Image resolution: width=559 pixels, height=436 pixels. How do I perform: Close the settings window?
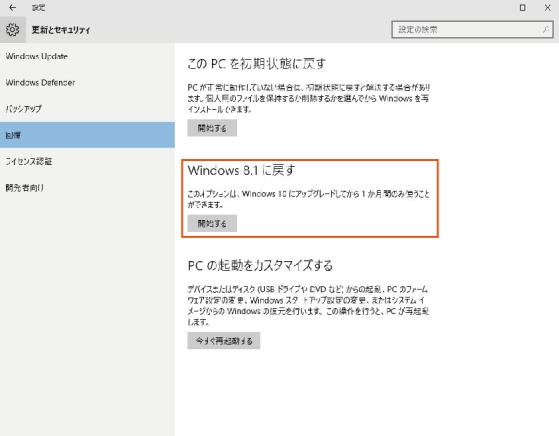coord(548,7)
